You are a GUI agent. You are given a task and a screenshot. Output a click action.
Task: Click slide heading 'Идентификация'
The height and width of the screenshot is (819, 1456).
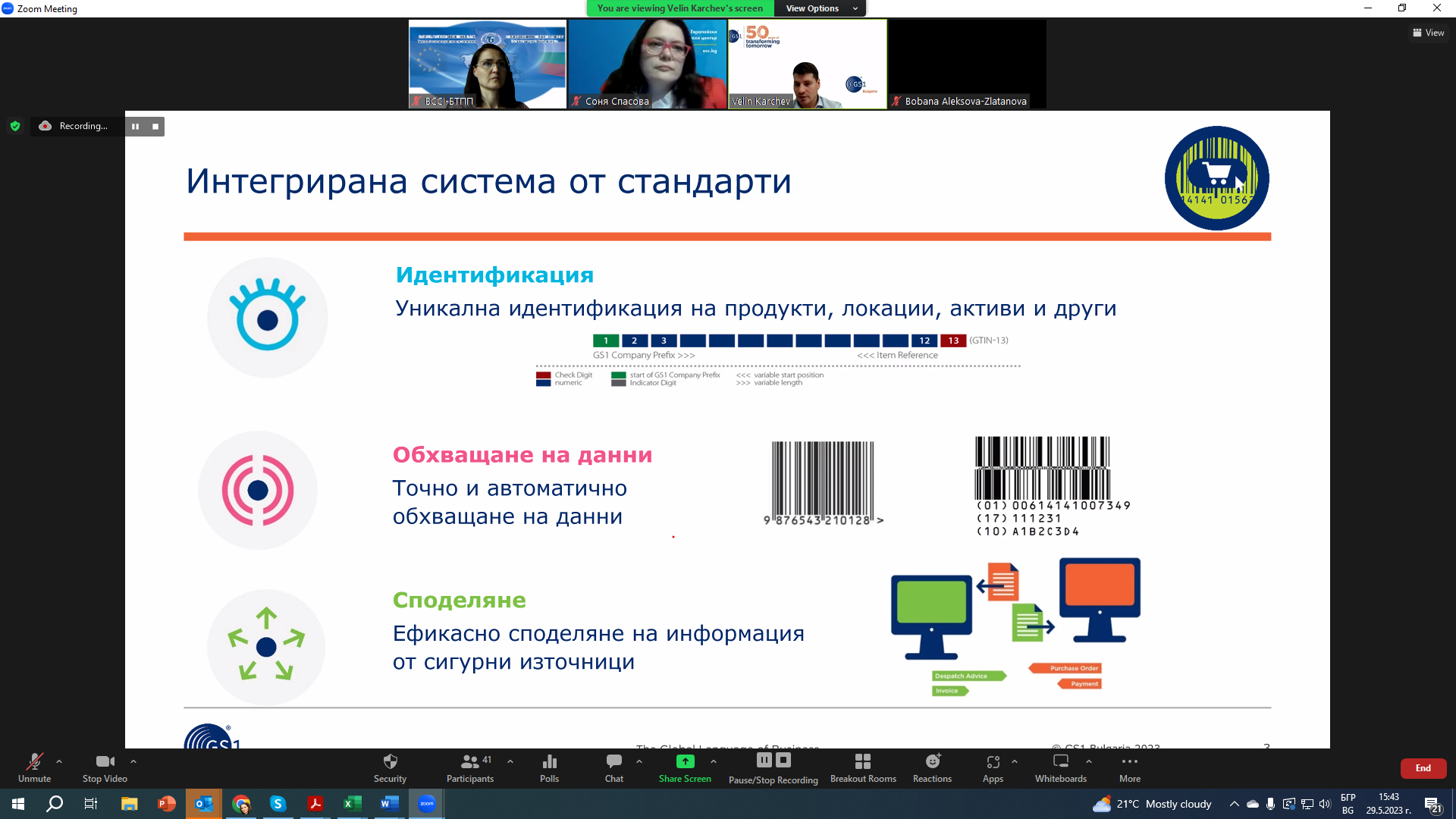(494, 275)
